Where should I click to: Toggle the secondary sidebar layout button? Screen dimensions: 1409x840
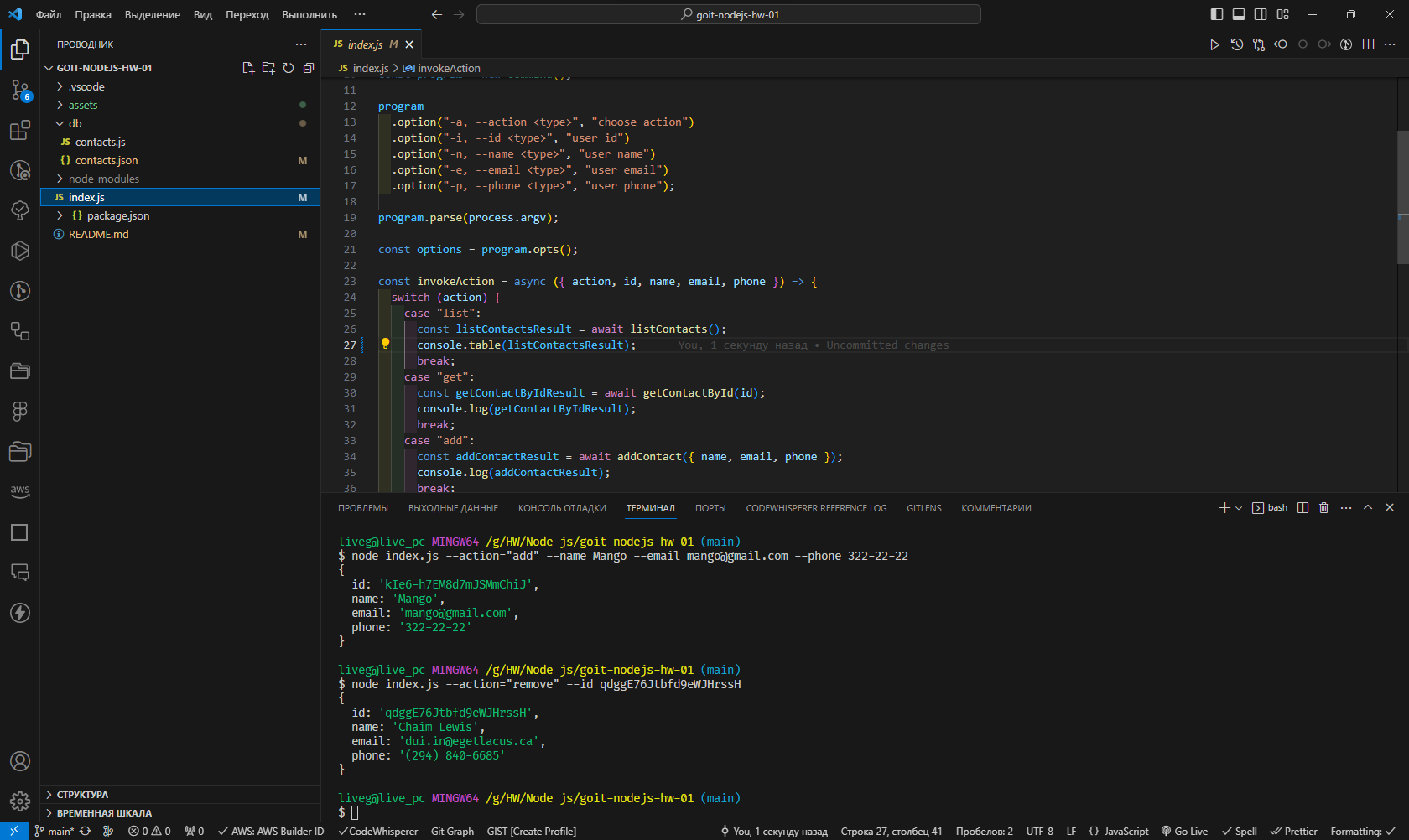coord(1261,14)
